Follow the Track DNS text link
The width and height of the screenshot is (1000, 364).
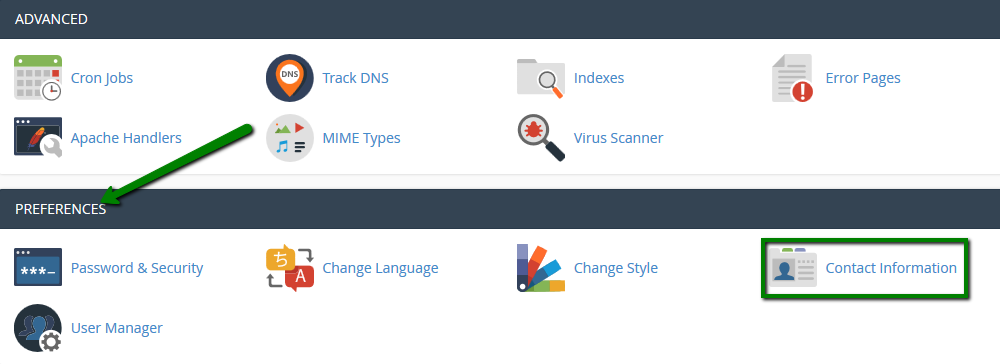pos(355,78)
